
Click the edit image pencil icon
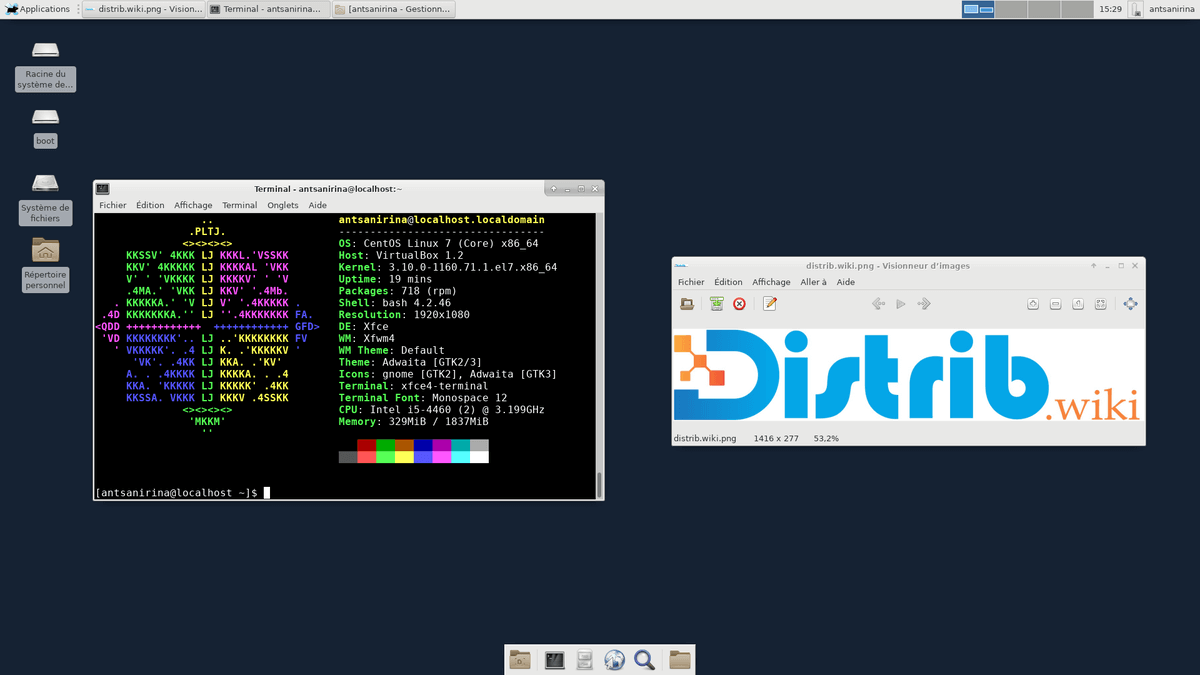click(770, 304)
